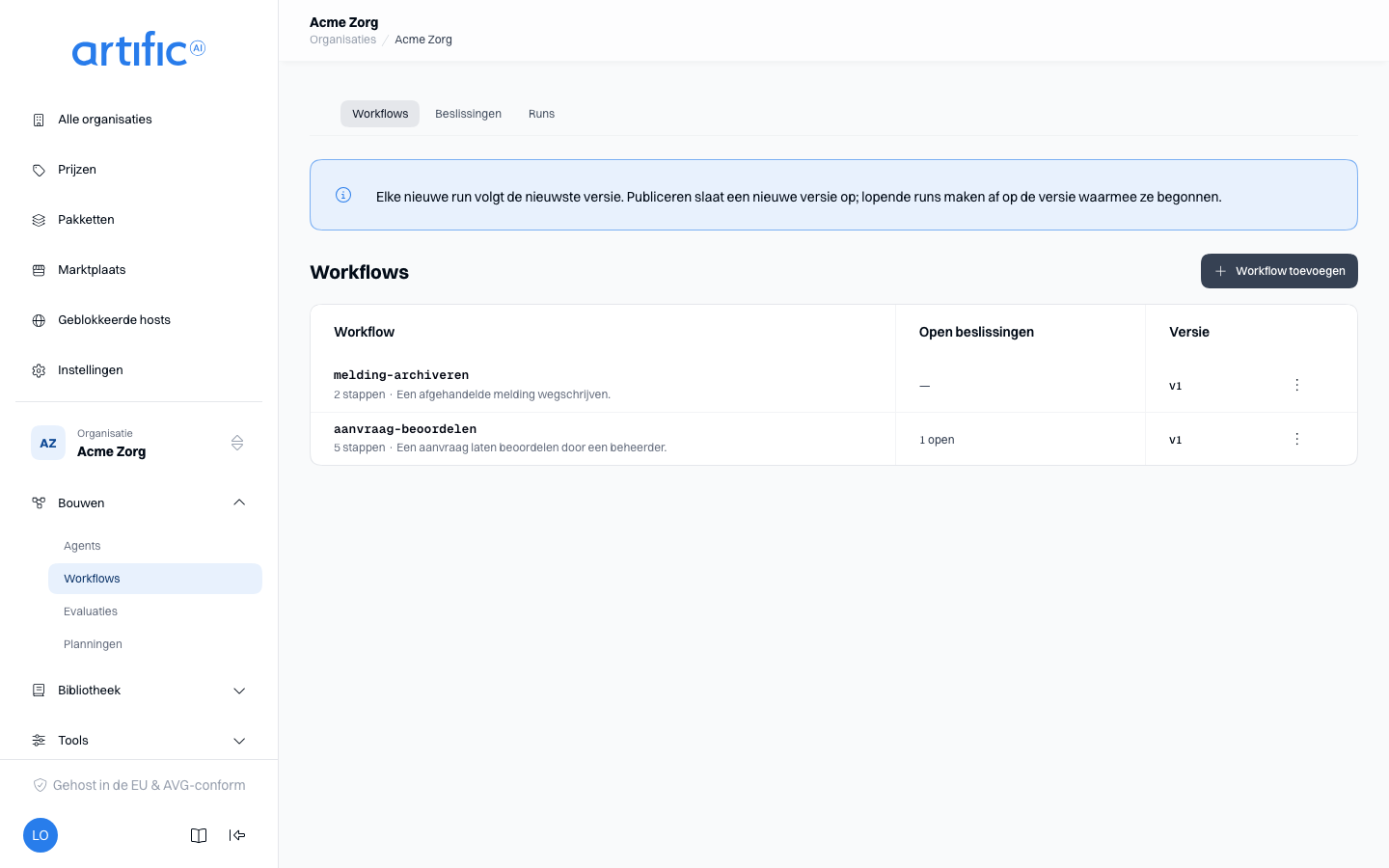Click v1 version of melding-archiveren
Viewport: 1389px width, 868px height.
pyautogui.click(x=1176, y=386)
